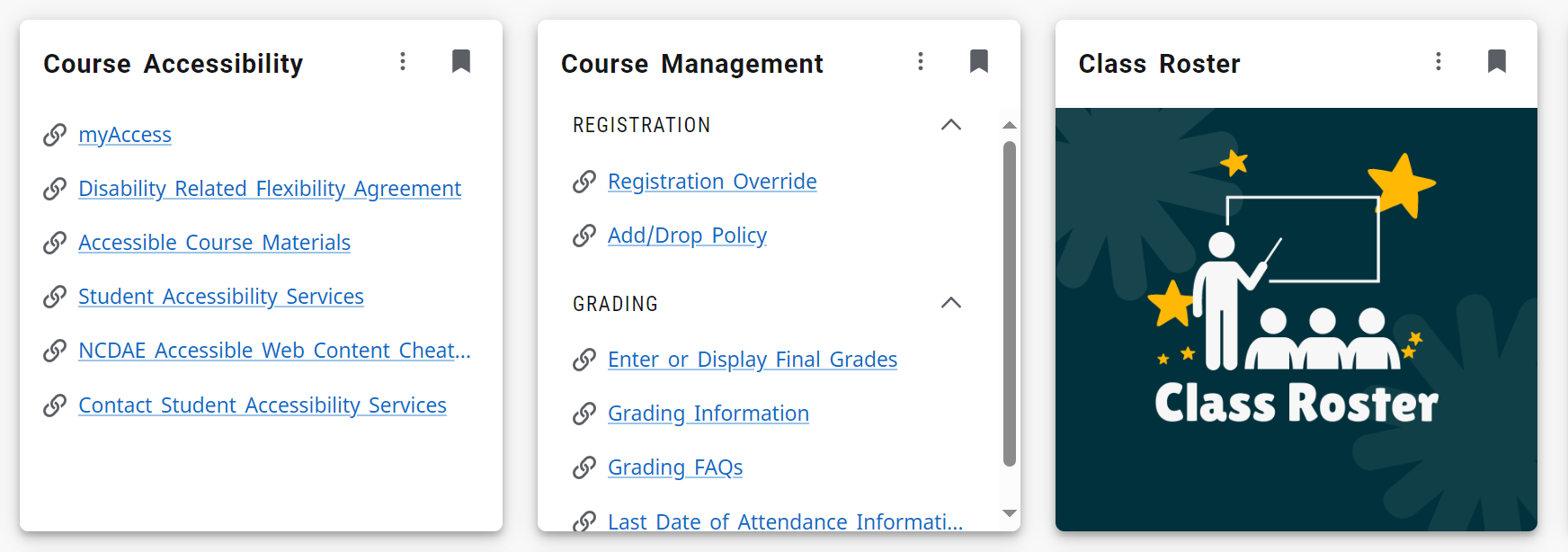Toggle bookmark on Course Accessibility card
The image size is (1568, 552).
(461, 61)
